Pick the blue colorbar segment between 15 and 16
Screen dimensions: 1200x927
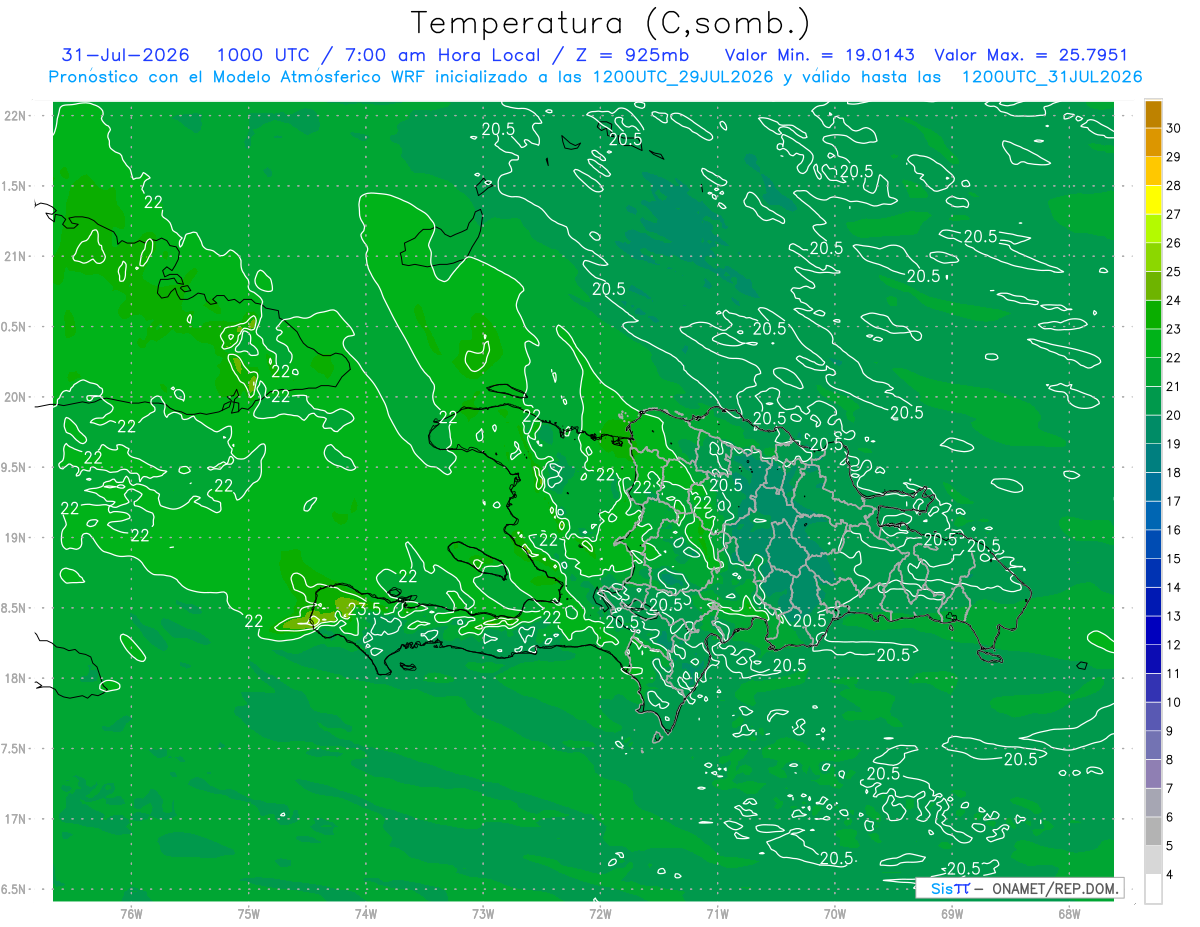coord(1154,544)
